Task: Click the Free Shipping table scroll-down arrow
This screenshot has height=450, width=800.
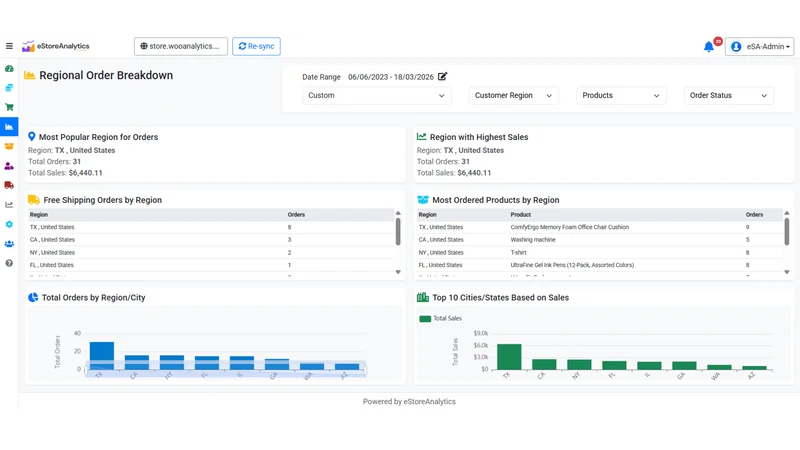Action: 398,272
